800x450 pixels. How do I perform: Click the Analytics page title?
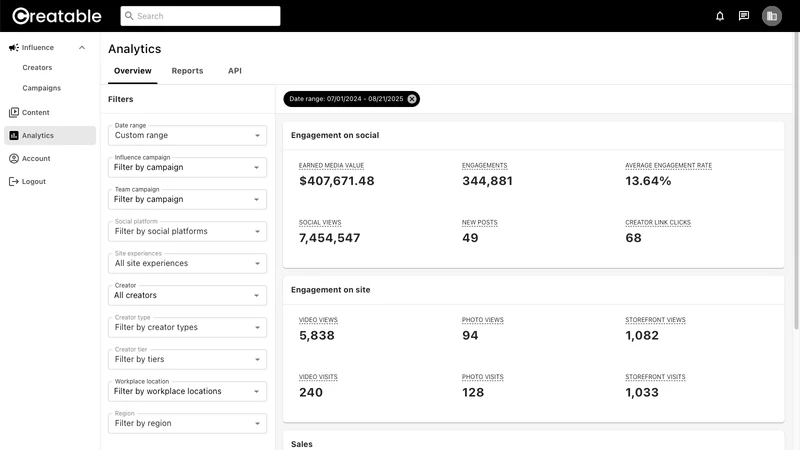(135, 49)
